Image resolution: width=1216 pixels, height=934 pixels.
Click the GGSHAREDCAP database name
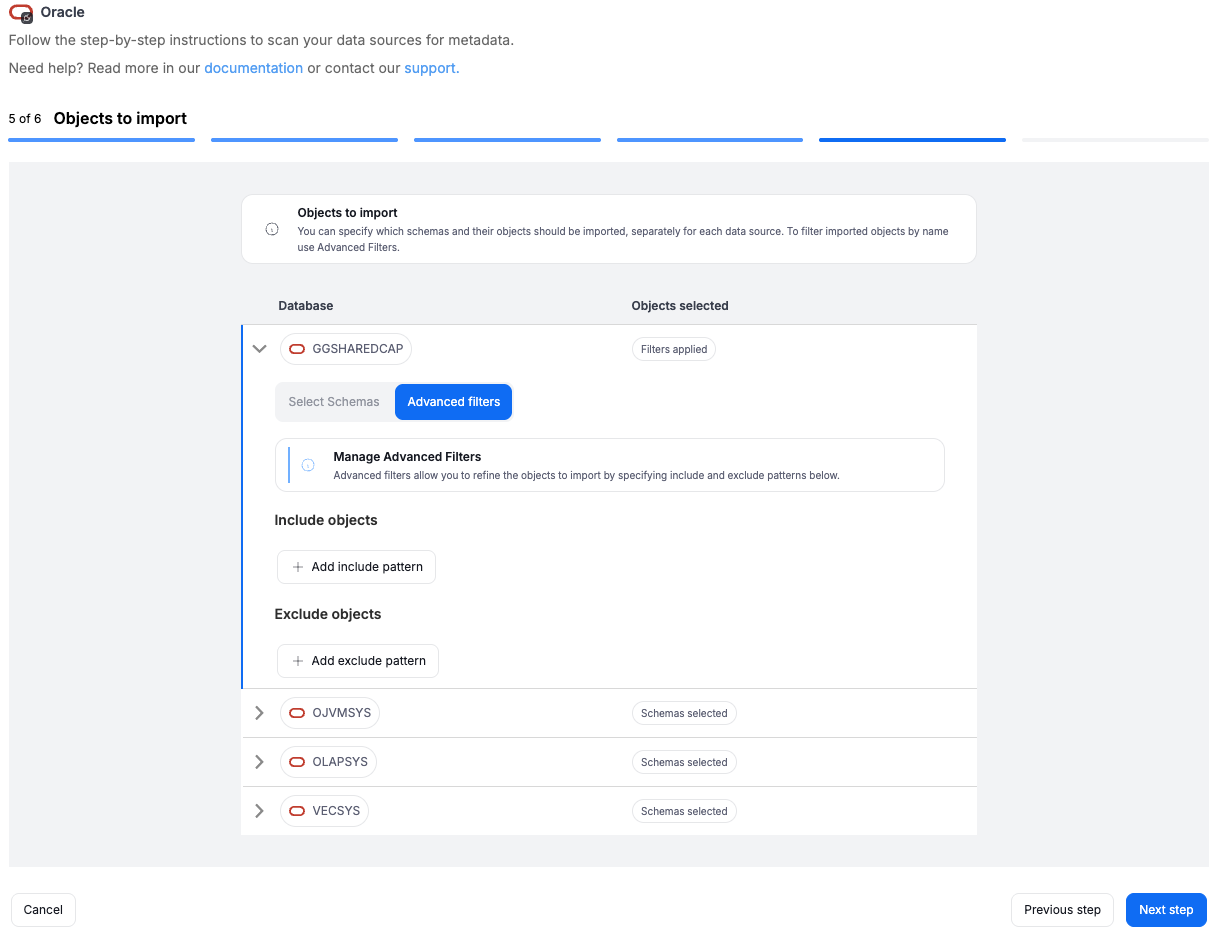pos(358,349)
